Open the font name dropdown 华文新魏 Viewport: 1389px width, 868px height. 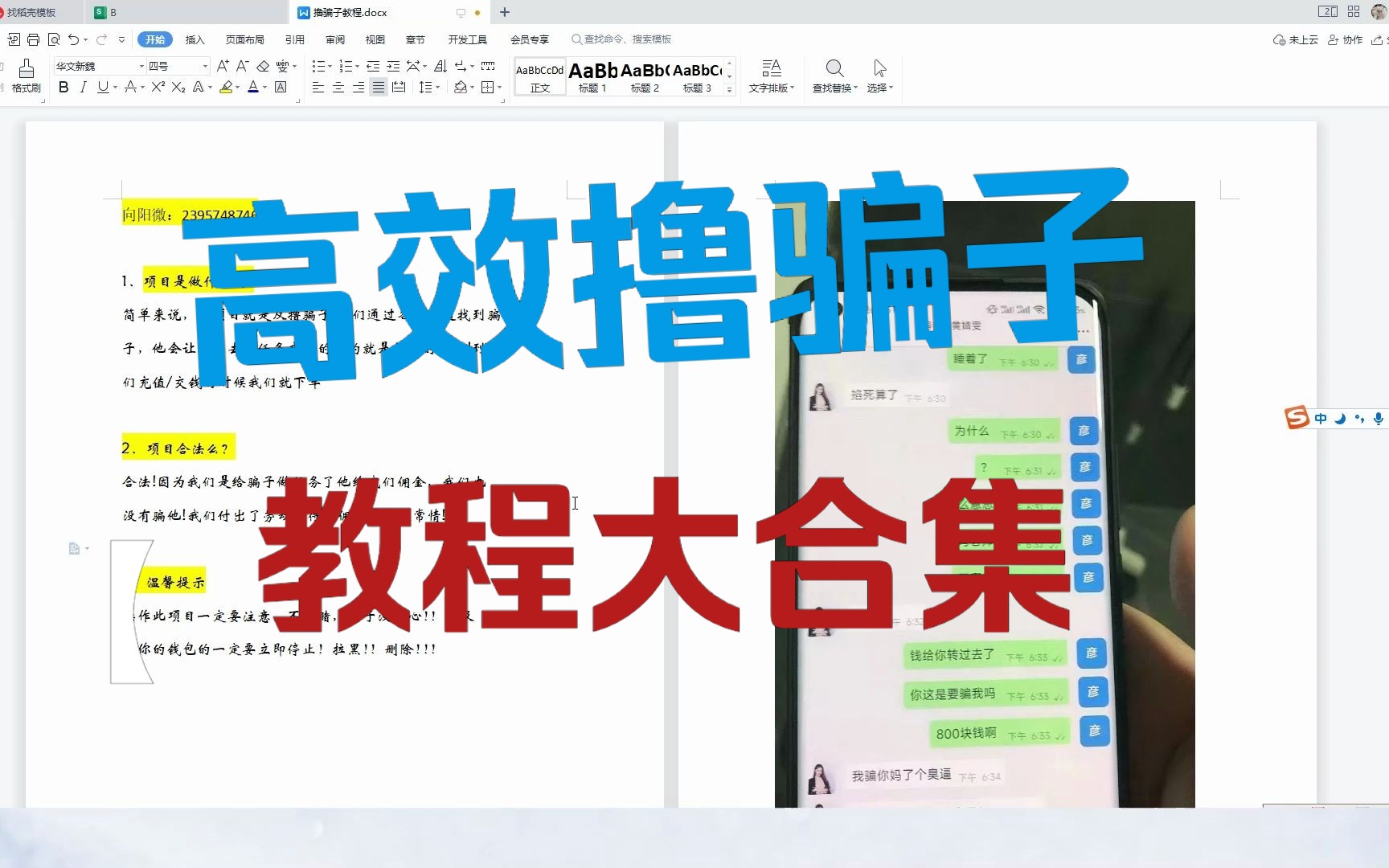coord(141,66)
